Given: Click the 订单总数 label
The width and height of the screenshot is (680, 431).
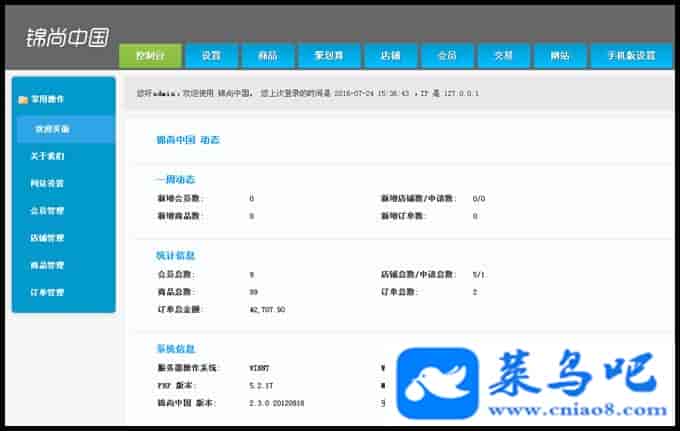Looking at the screenshot, I should click(399, 292).
